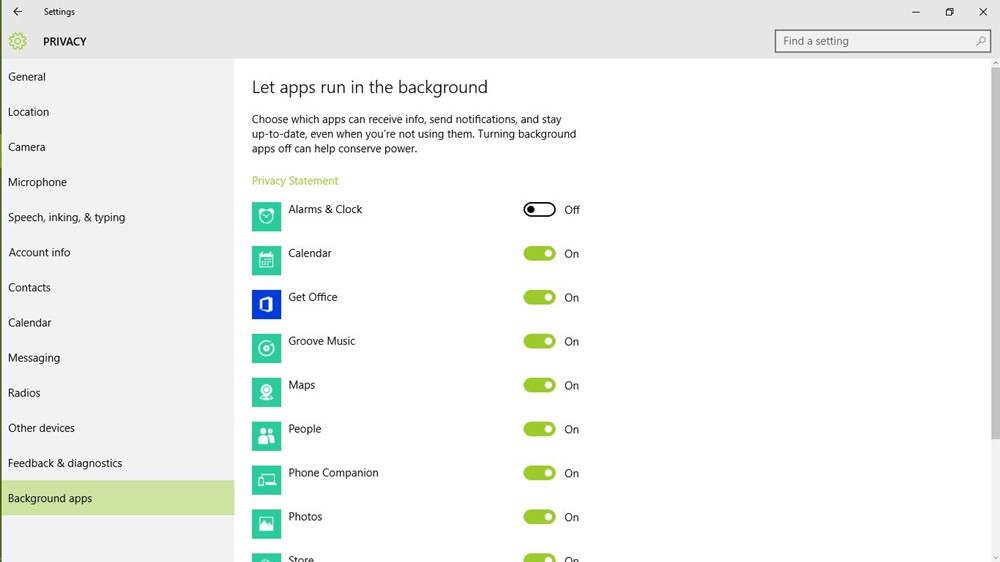Click the Find a setting search box

coord(875,41)
